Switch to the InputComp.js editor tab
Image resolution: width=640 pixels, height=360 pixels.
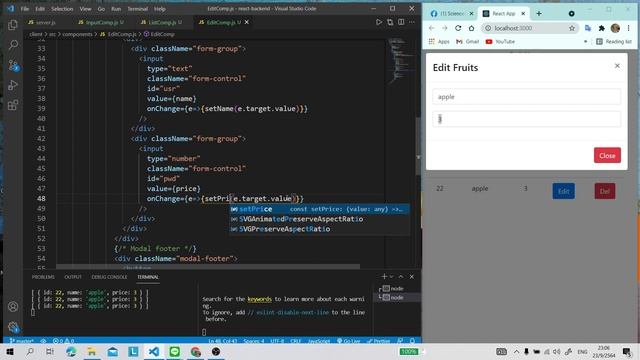pyautogui.click(x=101, y=22)
